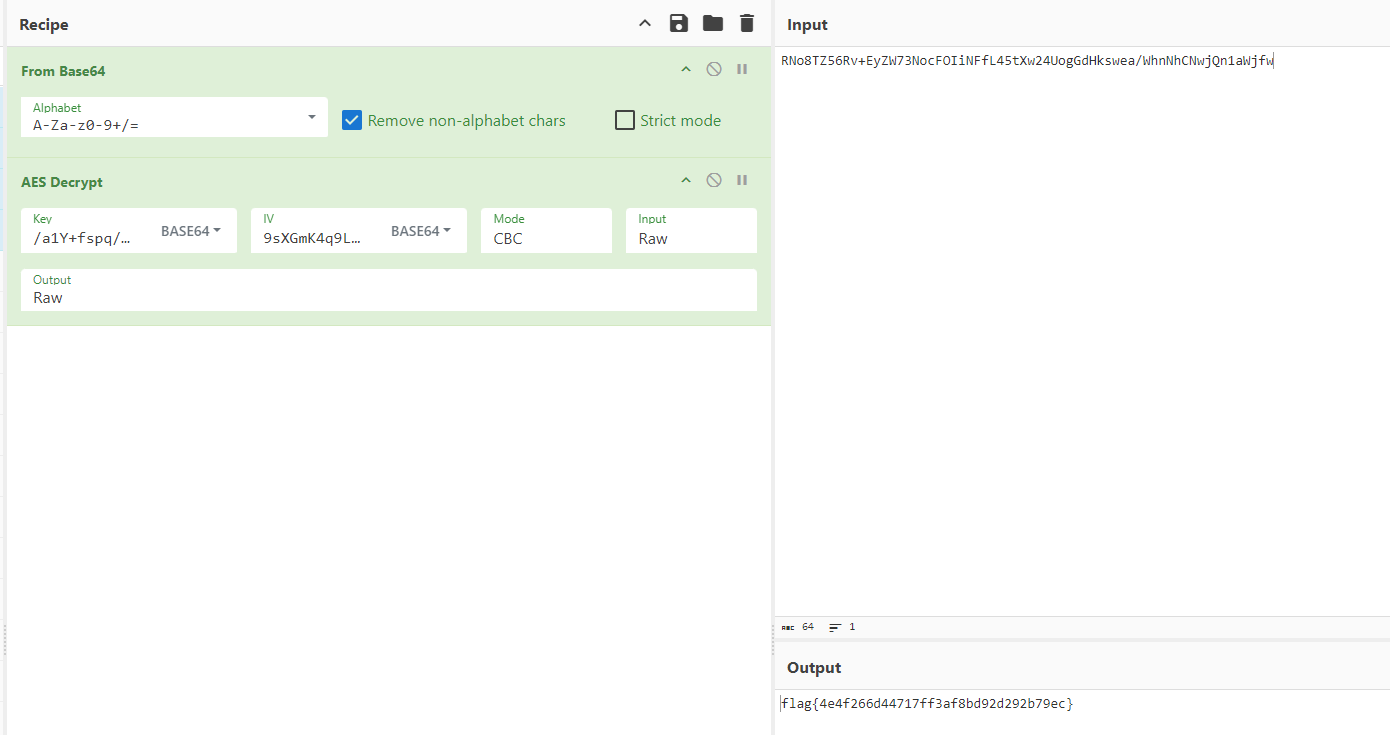Viewport: 1390px width, 735px height.
Task: Load a recipe via folder icon
Action: click(713, 24)
